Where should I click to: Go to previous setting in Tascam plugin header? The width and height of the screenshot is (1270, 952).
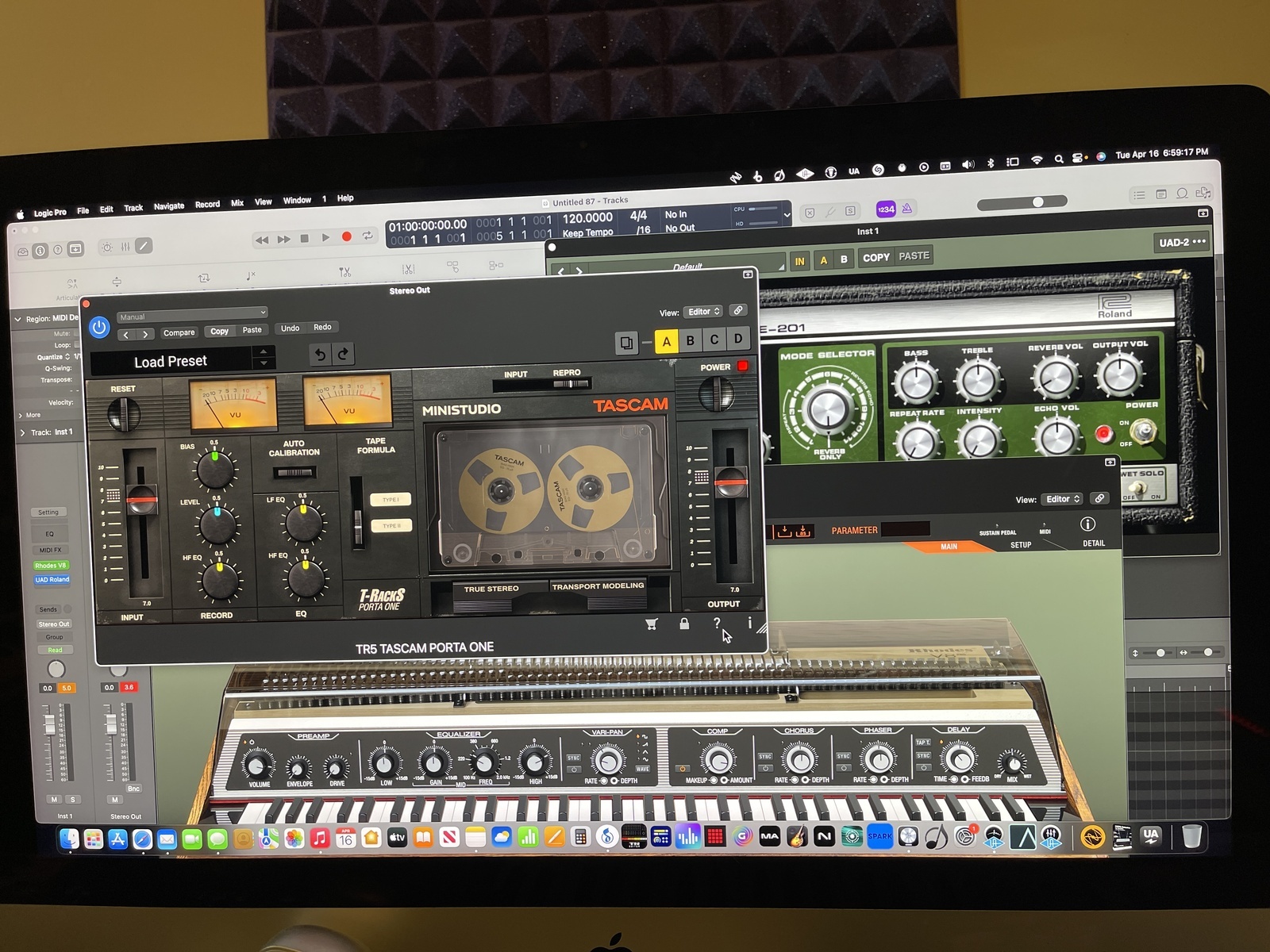pos(126,335)
